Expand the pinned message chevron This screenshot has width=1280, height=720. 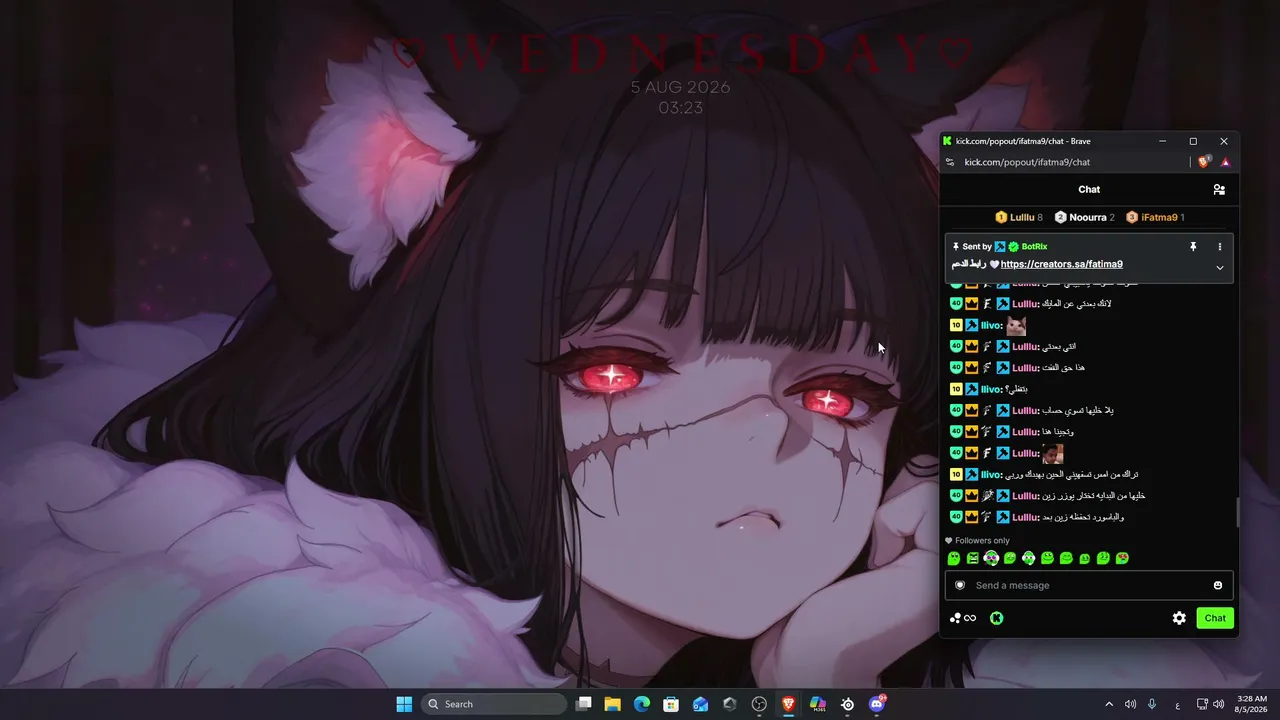tap(1219, 267)
